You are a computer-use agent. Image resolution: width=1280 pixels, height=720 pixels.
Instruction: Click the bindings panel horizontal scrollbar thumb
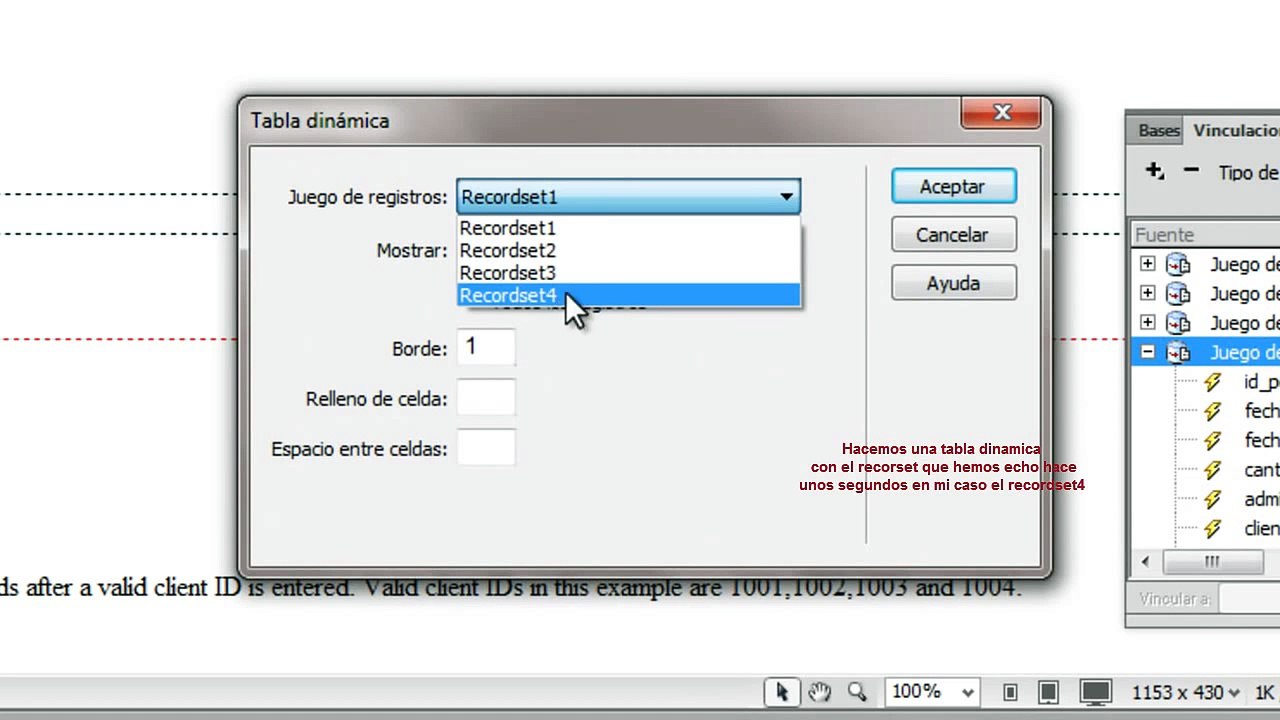[1212, 561]
